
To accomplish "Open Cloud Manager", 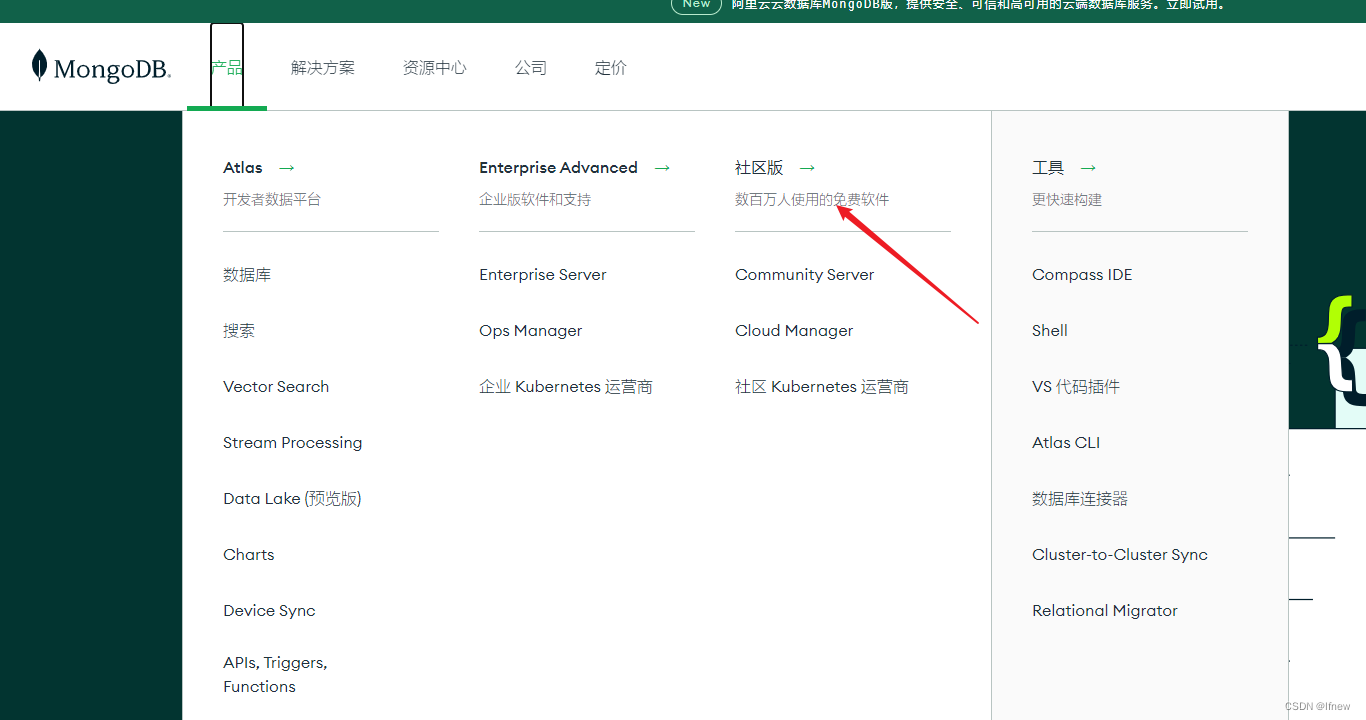I will (x=794, y=331).
